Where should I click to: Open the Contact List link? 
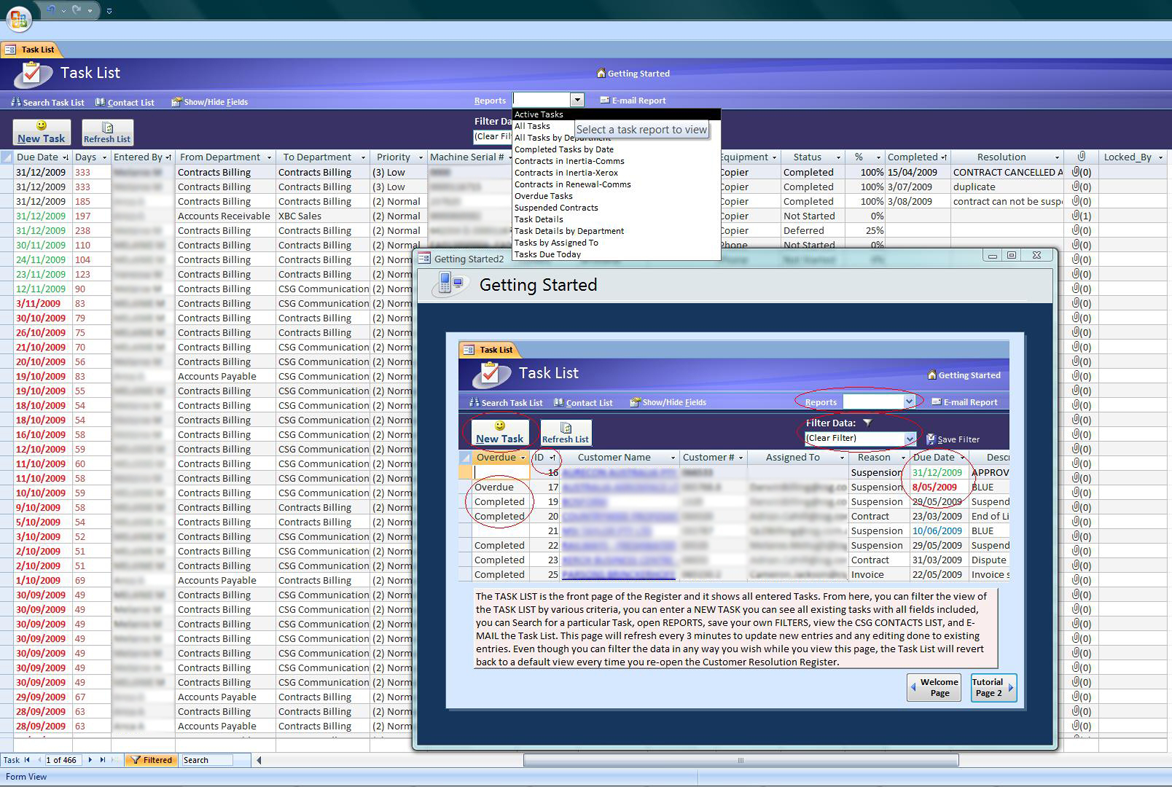125,102
